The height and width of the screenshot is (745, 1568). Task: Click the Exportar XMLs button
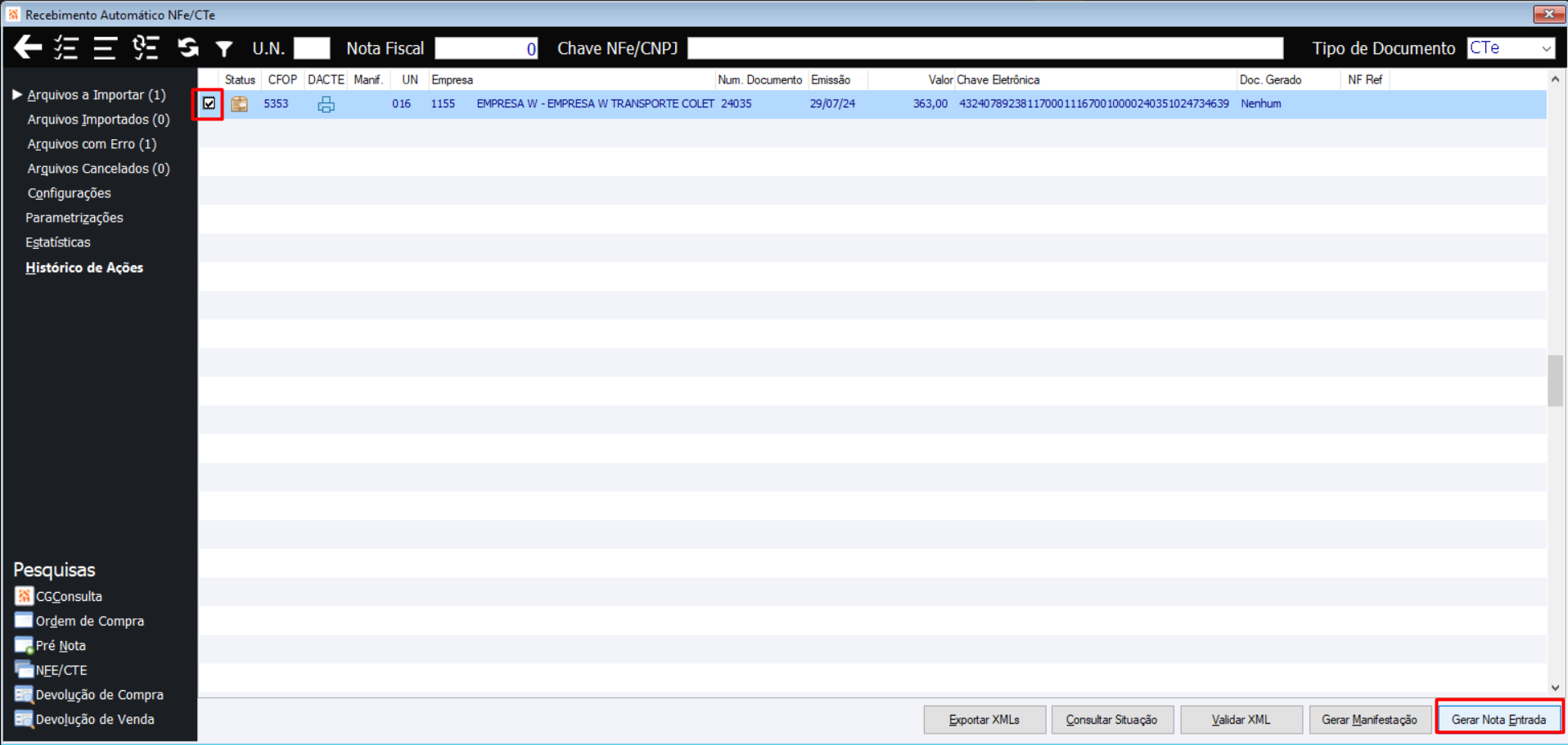[x=985, y=720]
